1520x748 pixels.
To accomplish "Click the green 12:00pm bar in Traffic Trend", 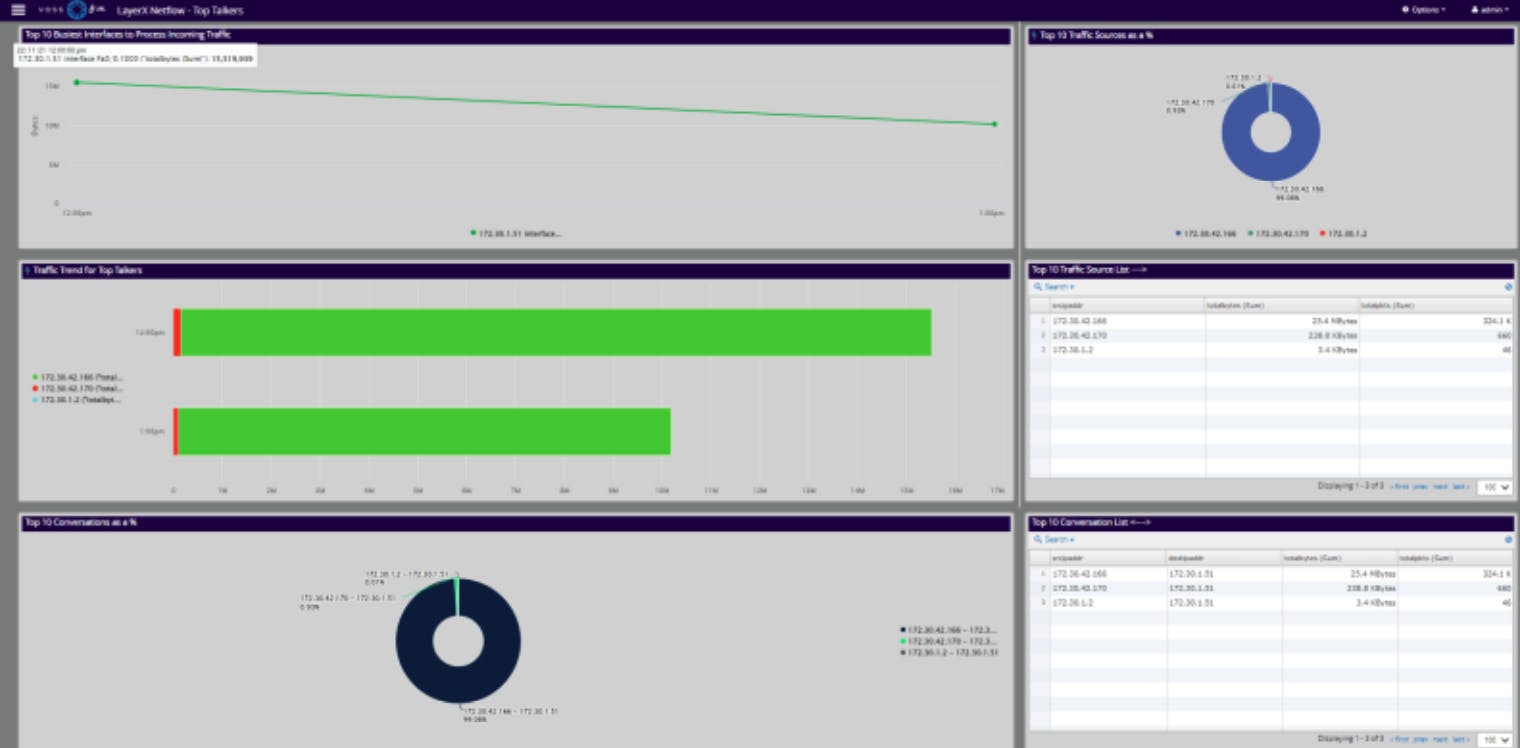I will point(555,332).
